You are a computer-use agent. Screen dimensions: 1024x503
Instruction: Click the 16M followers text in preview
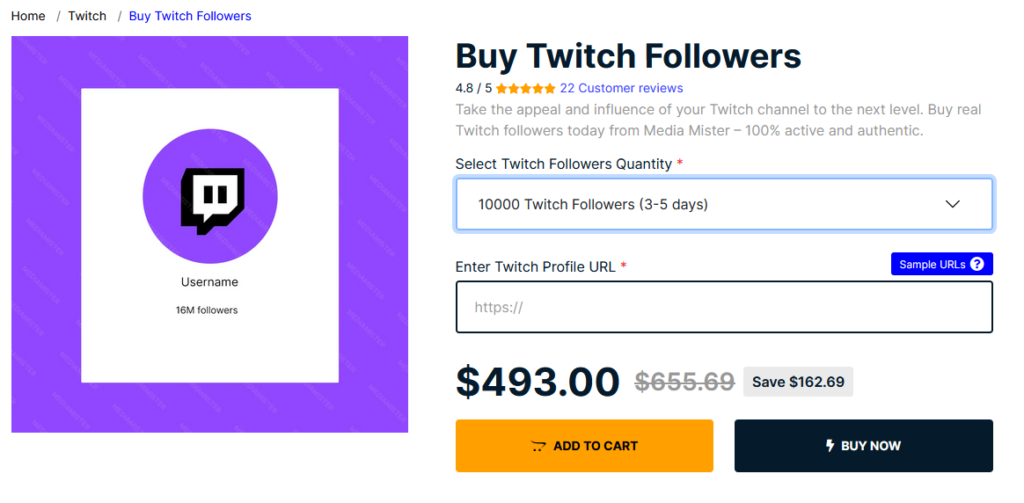206,310
